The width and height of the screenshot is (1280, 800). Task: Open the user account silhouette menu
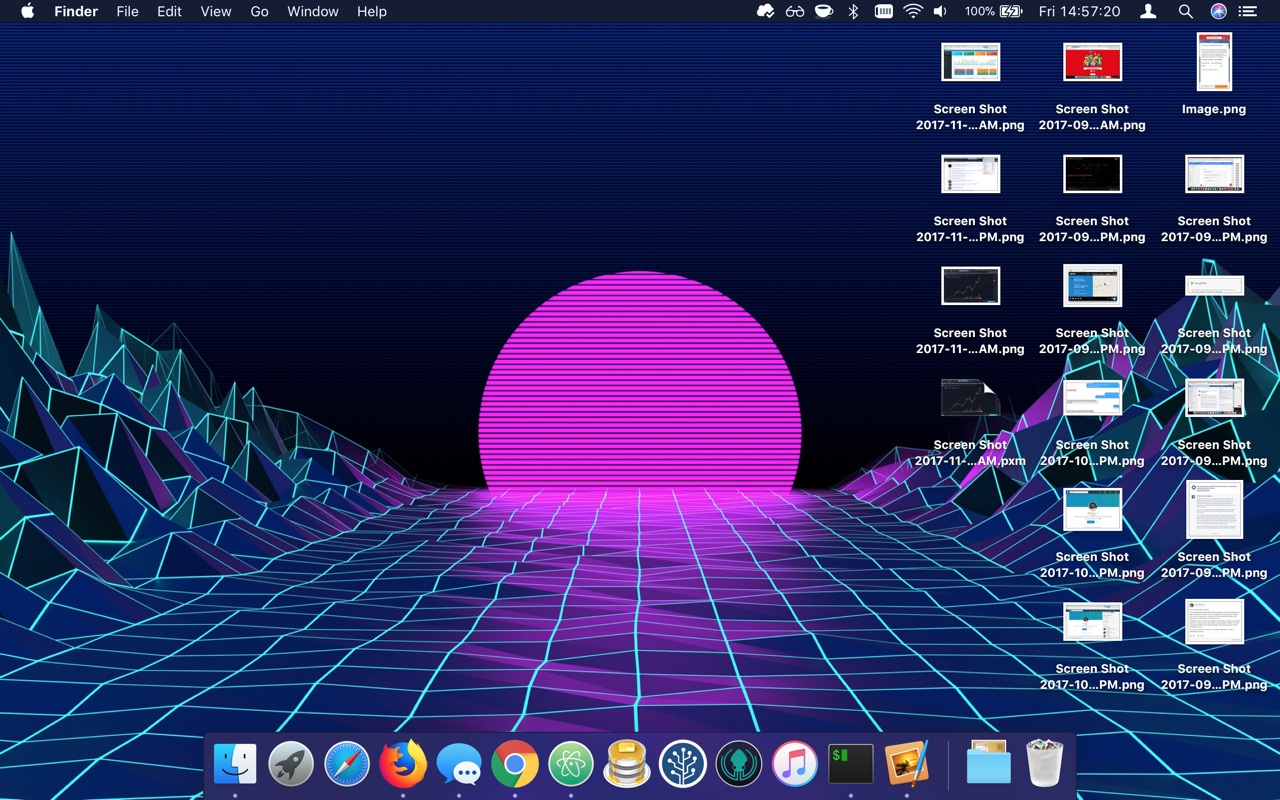(x=1149, y=12)
